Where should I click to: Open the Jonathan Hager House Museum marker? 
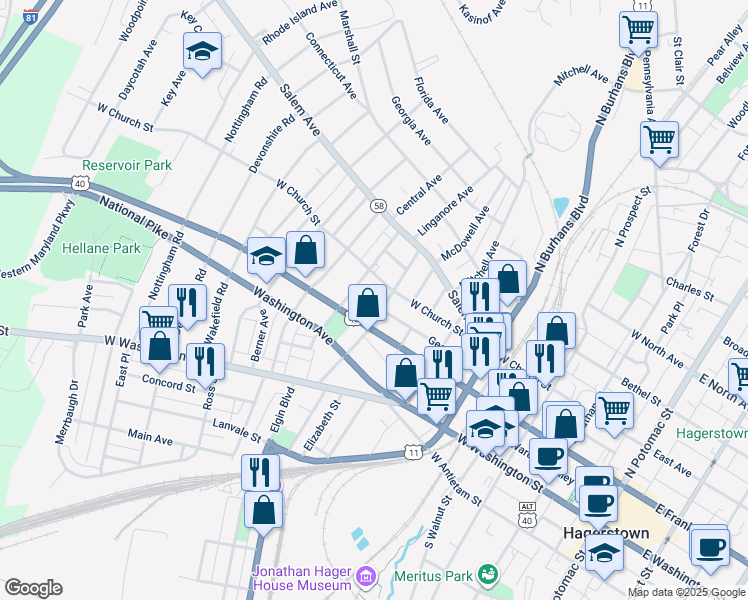[x=366, y=576]
